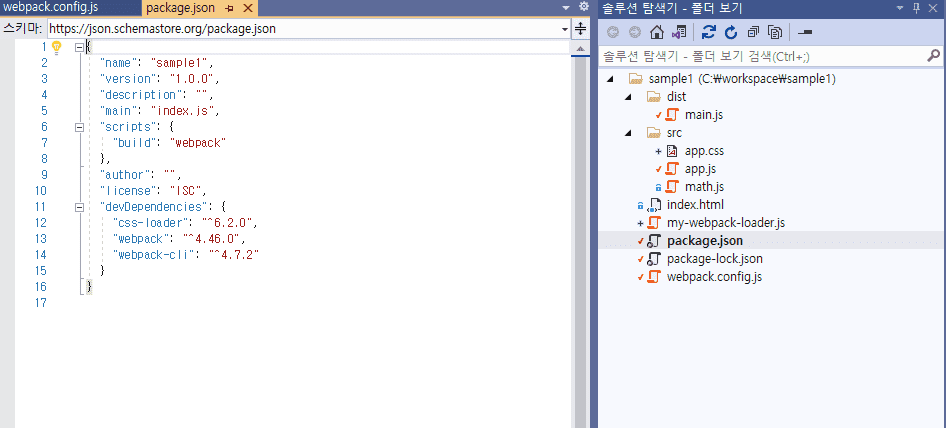
Task: Collapse the devDependencies block on line 11
Action: pos(79,207)
